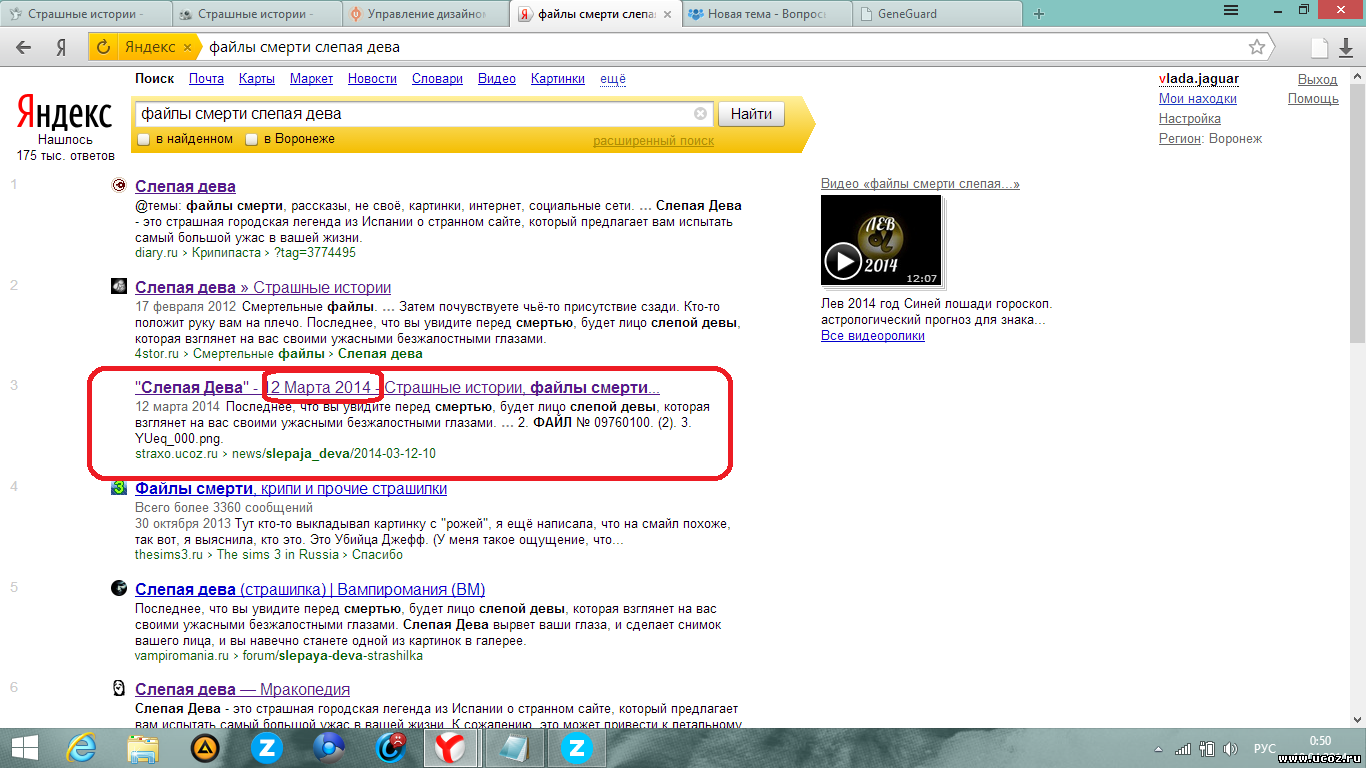Switch to the 'Новая тема - Вопросы' tab
This screenshot has width=1366, height=768.
tap(765, 14)
